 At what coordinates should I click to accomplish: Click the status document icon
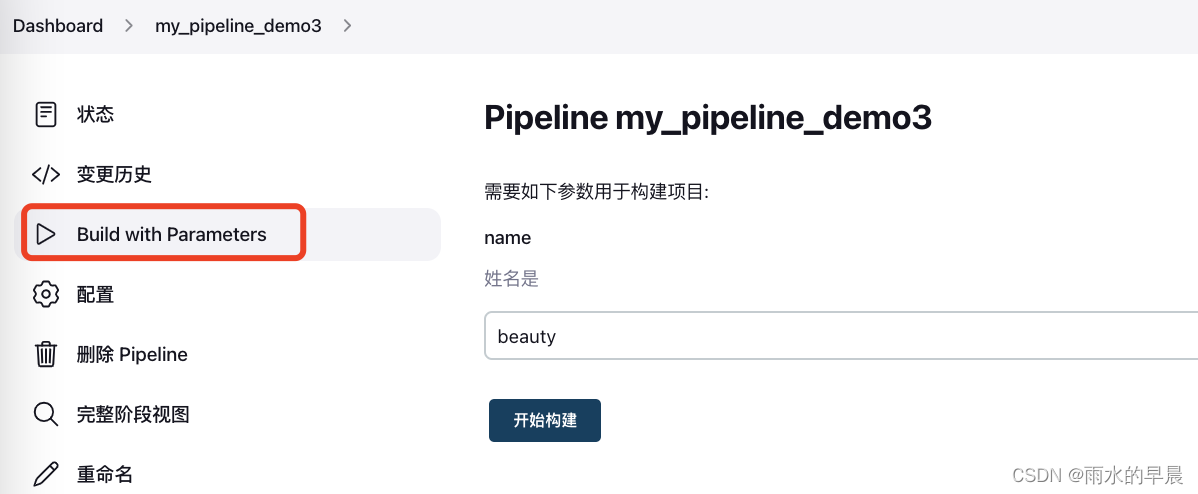pyautogui.click(x=46, y=114)
